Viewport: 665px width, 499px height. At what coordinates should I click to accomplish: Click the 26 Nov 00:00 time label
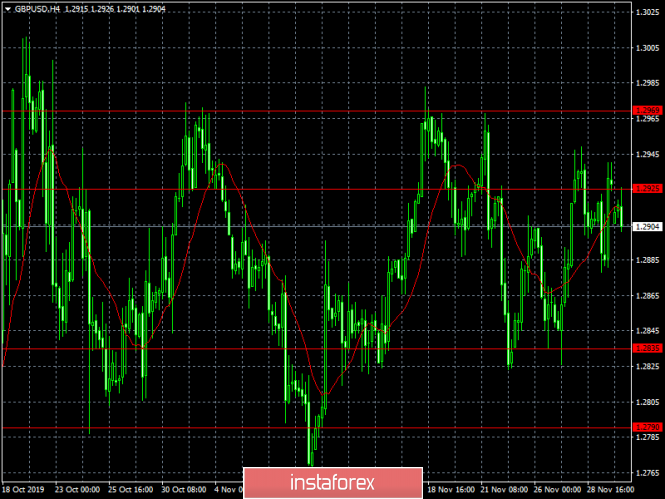click(557, 491)
